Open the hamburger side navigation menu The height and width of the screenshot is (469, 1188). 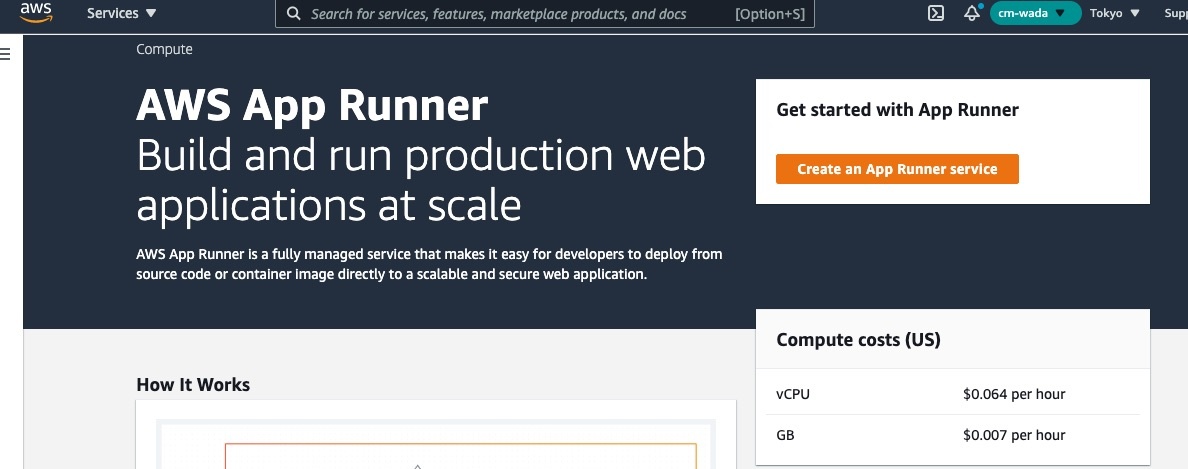(6, 53)
